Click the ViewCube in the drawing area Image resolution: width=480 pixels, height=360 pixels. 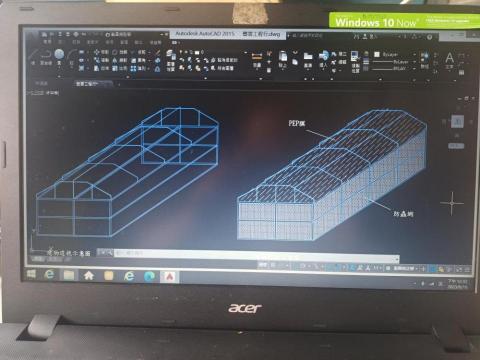[x=457, y=122]
